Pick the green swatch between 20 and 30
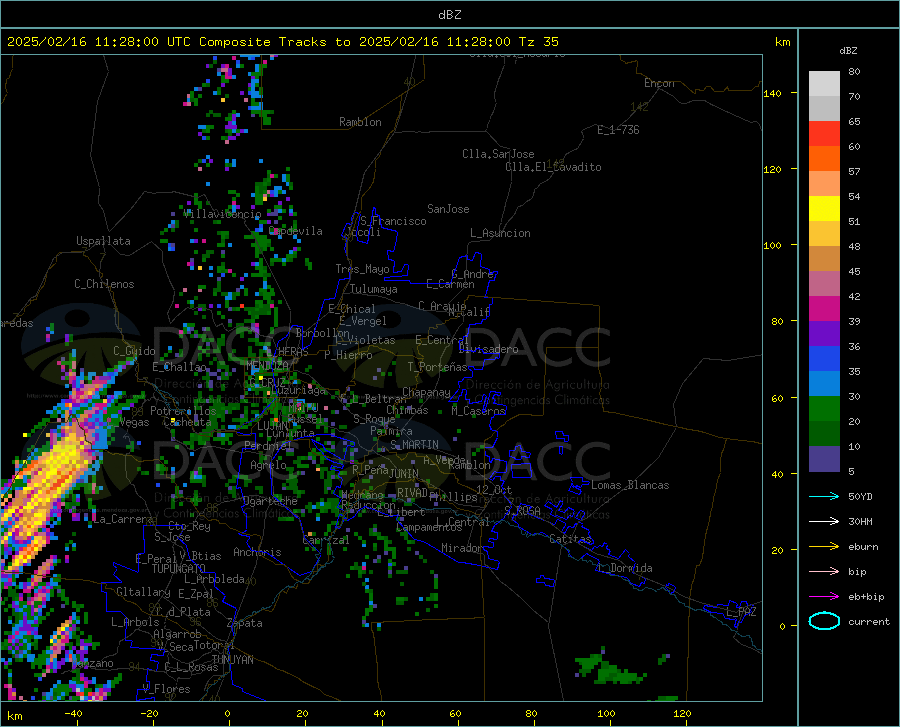Viewport: 900px width, 727px height. click(x=824, y=409)
